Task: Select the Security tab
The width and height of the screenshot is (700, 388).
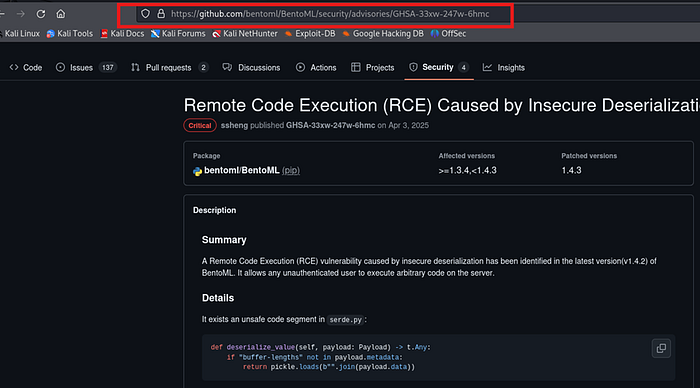Action: click(438, 67)
